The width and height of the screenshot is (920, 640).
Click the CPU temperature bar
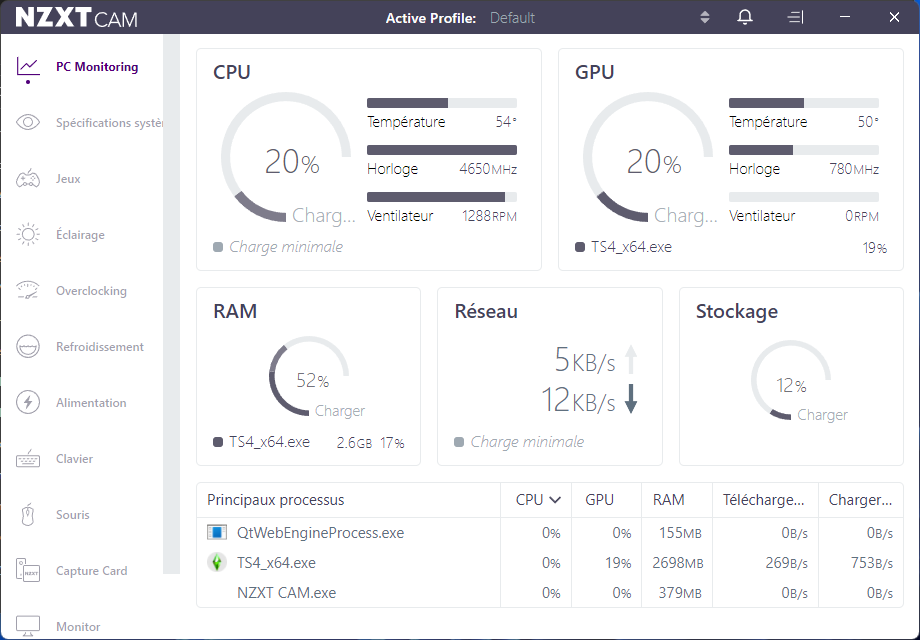tap(441, 103)
